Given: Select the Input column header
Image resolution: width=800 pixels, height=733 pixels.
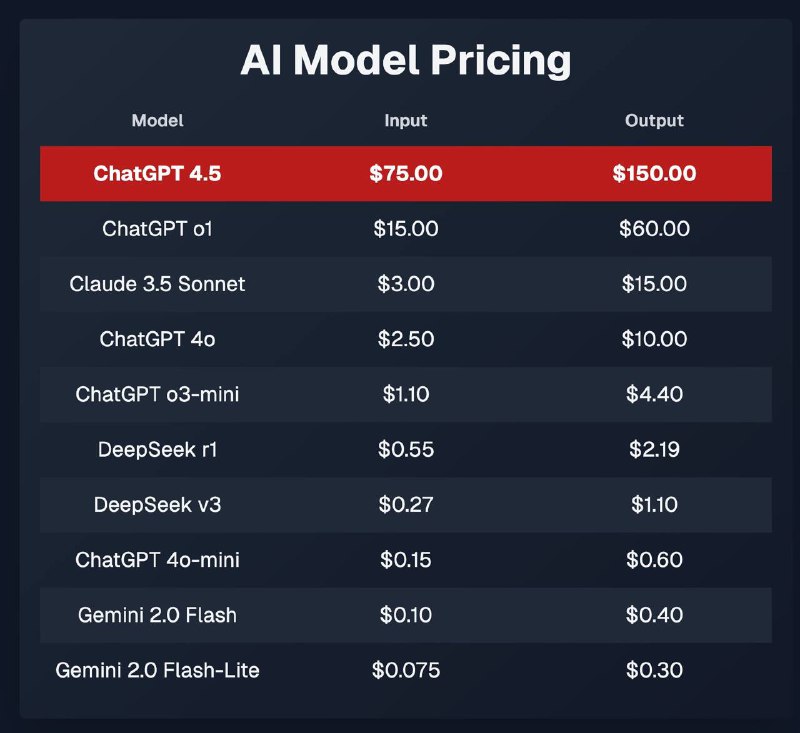Looking at the screenshot, I should click(406, 121).
